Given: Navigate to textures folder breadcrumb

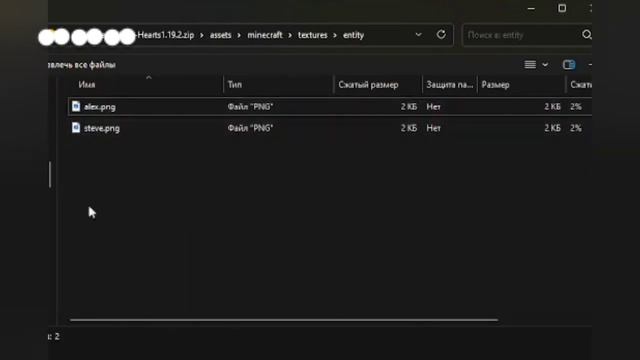Looking at the screenshot, I should pyautogui.click(x=313, y=35).
